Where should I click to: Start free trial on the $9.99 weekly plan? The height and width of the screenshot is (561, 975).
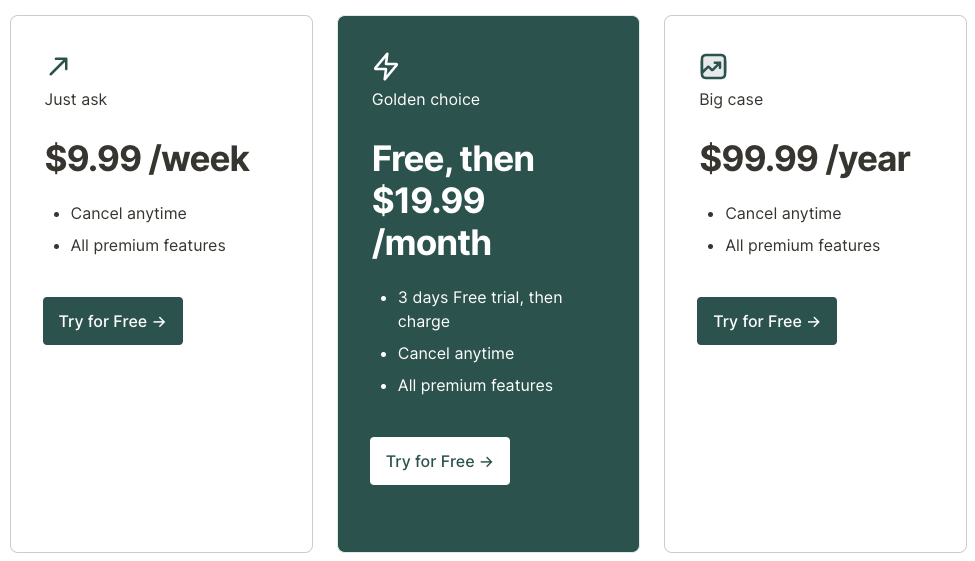pyautogui.click(x=113, y=321)
